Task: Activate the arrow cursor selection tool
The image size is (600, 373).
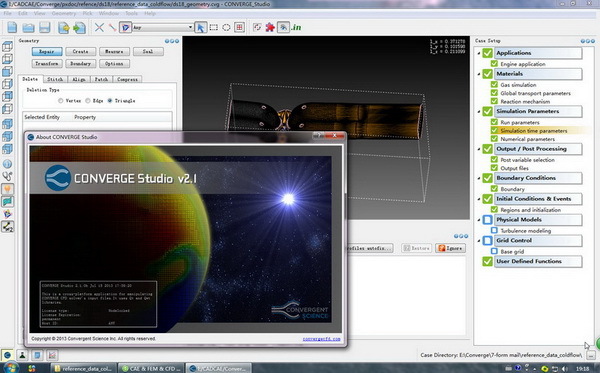Action: coord(200,27)
